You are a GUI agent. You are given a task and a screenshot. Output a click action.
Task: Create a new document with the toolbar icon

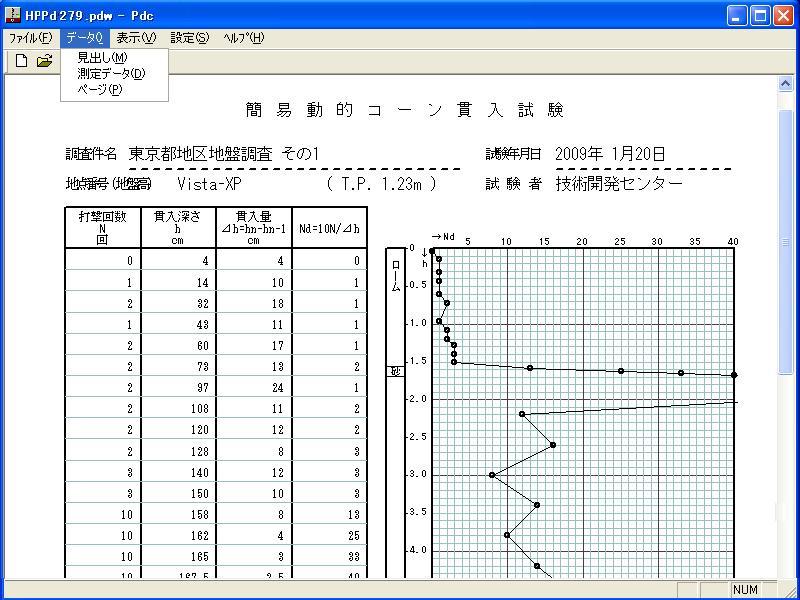(22, 60)
